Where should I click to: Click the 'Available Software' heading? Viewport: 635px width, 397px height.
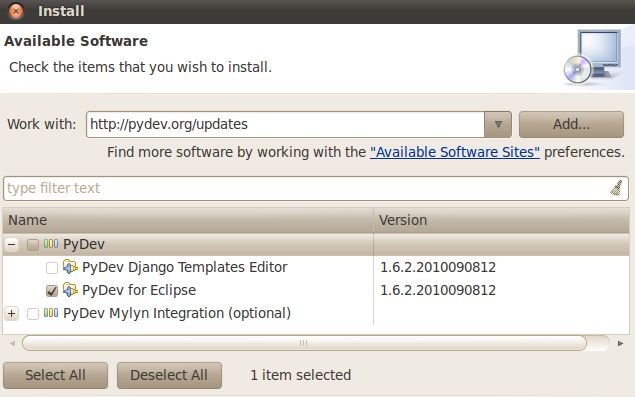tap(76, 41)
